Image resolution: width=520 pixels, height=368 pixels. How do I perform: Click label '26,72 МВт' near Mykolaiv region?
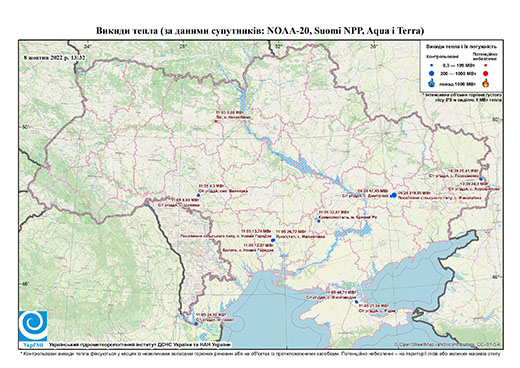click(291, 231)
